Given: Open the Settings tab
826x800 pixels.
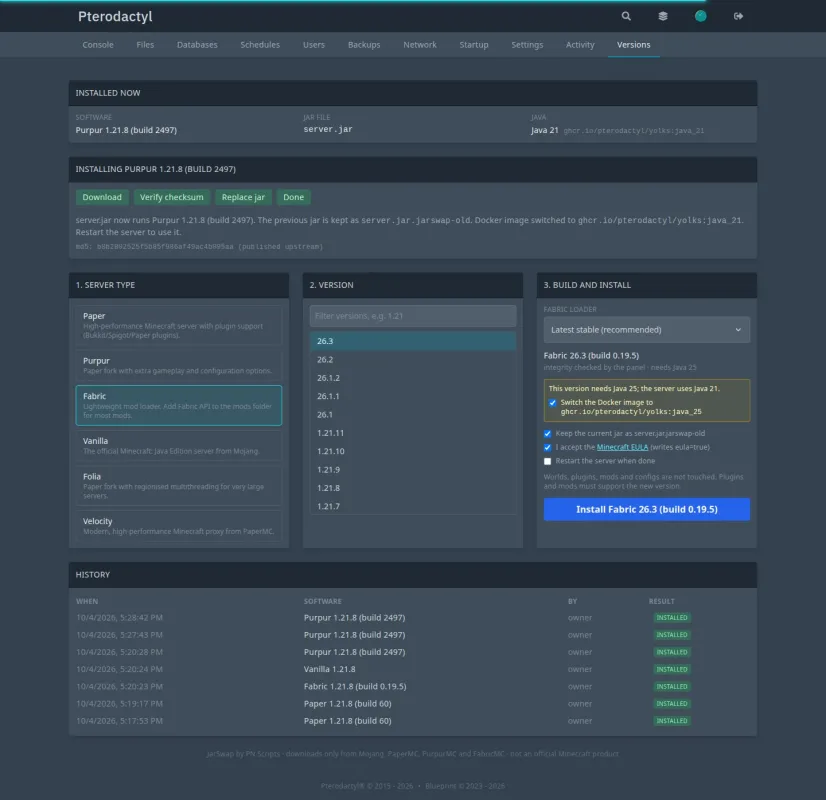Looking at the screenshot, I should point(527,45).
